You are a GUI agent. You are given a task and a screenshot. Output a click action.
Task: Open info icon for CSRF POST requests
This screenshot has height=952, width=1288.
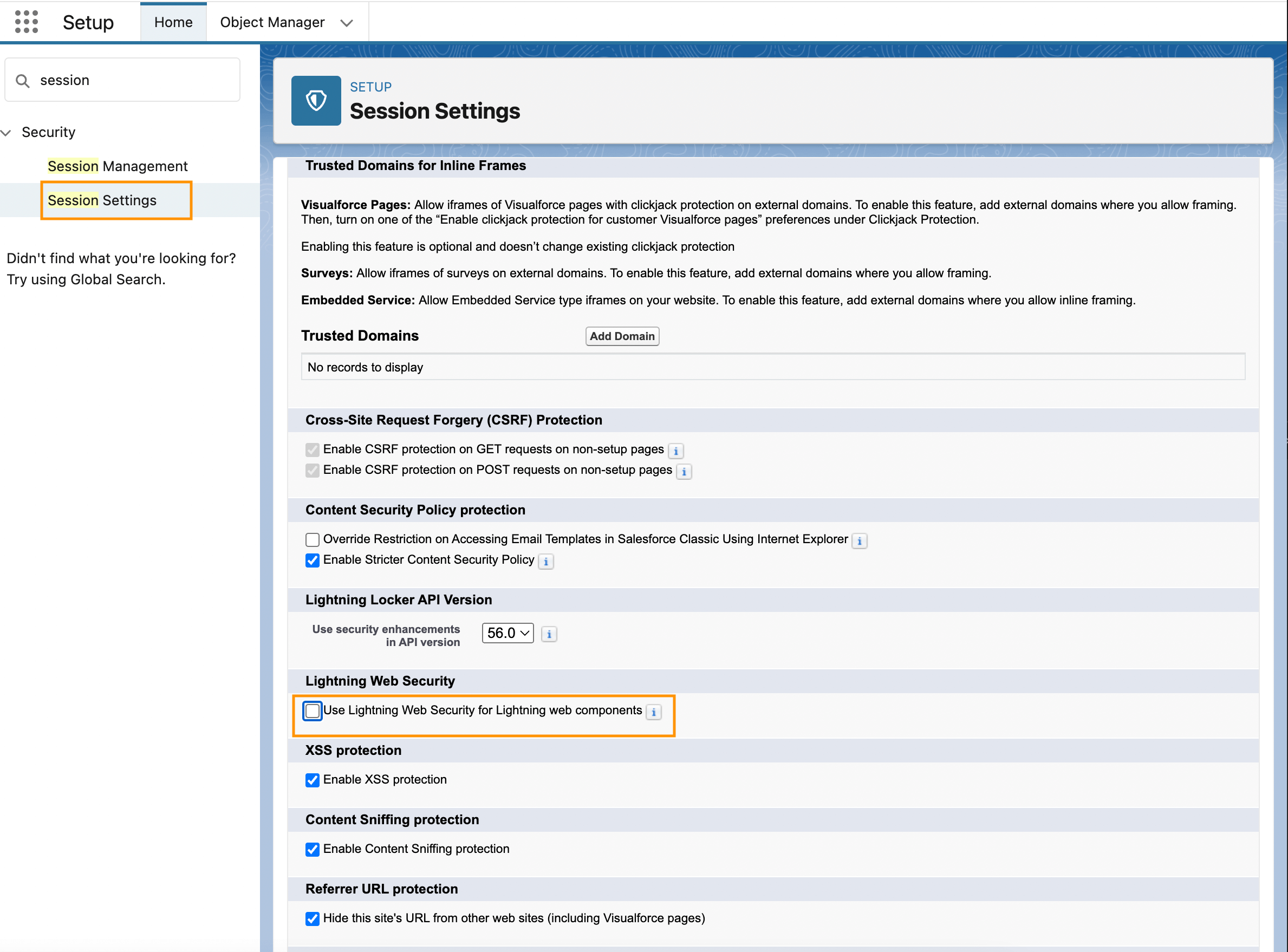pyautogui.click(x=684, y=471)
